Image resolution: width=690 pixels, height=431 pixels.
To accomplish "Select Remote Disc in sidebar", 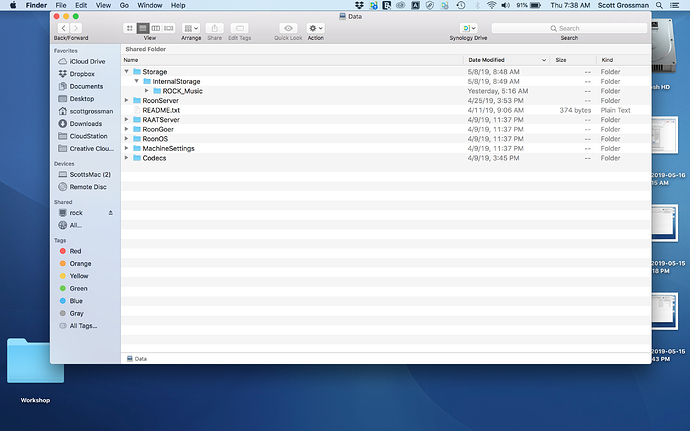I will pos(88,187).
